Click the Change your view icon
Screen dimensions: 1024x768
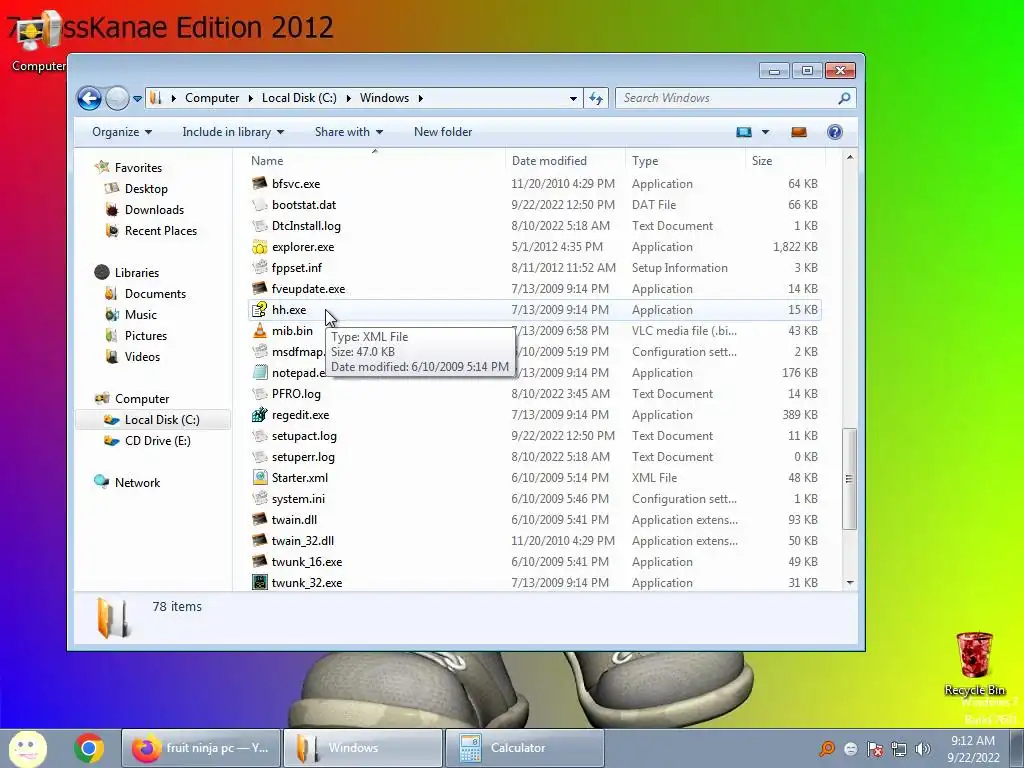pos(744,132)
